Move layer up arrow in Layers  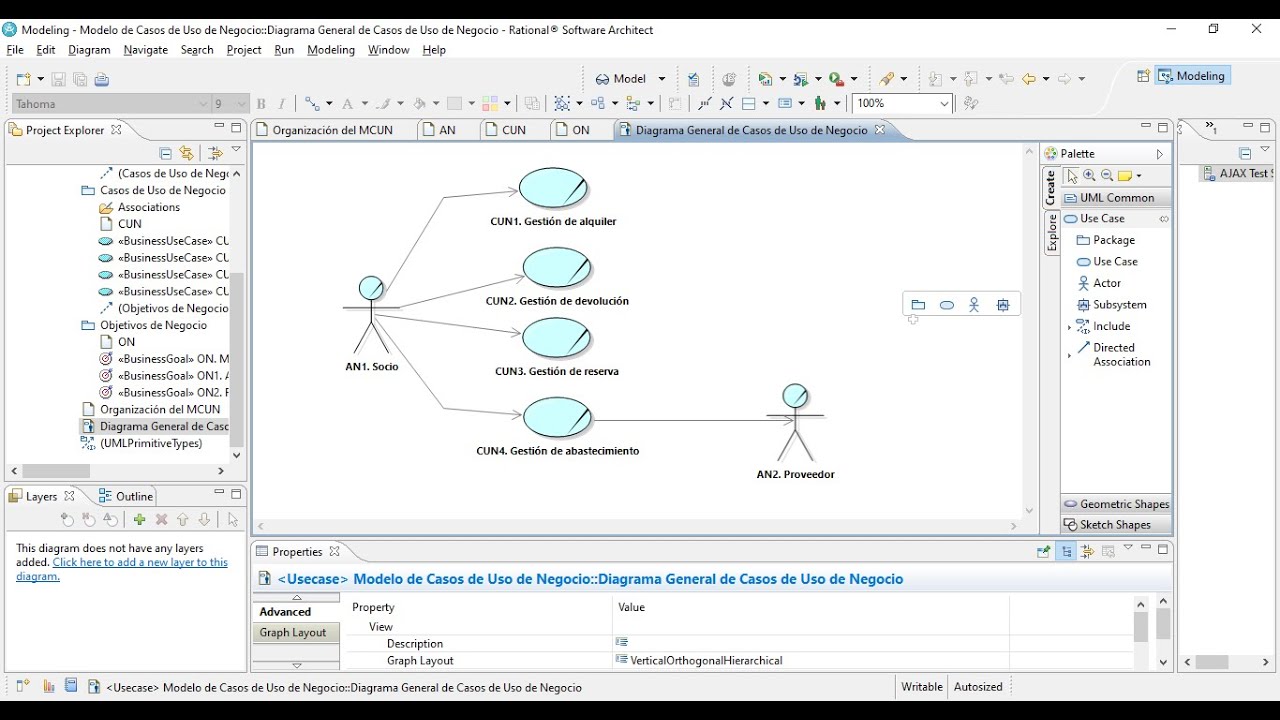click(x=183, y=520)
